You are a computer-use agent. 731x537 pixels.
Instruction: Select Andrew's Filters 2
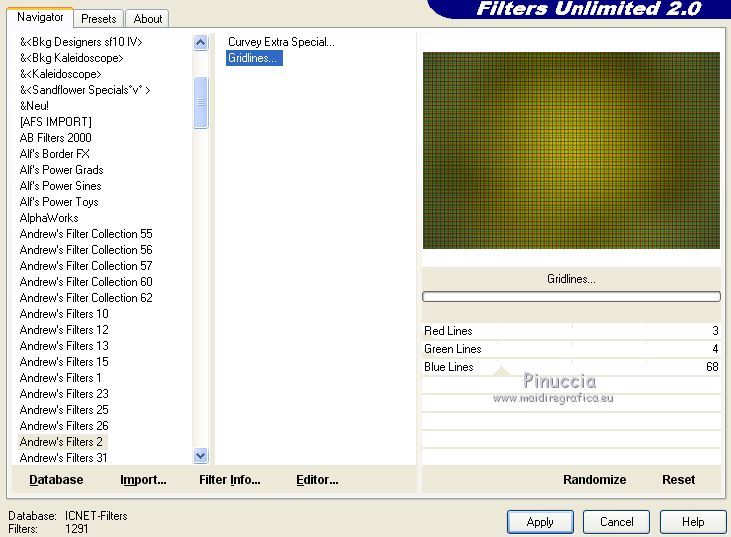tap(62, 441)
